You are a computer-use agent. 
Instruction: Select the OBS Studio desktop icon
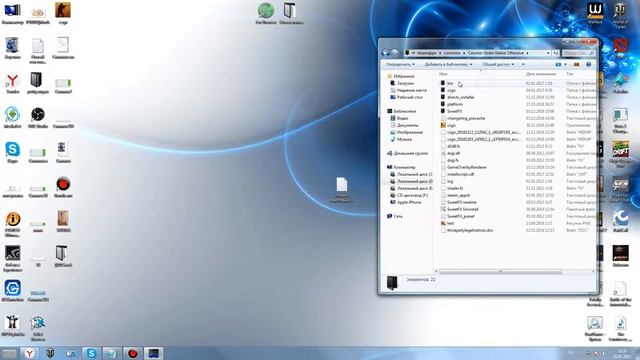click(x=38, y=118)
